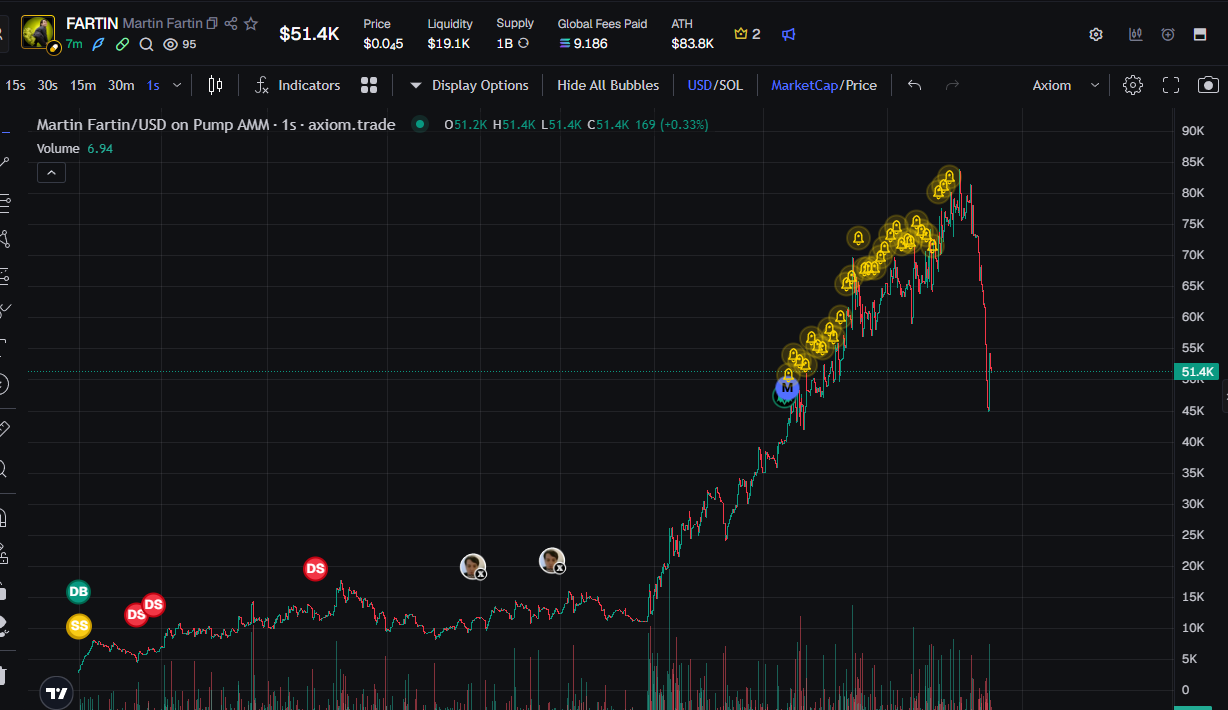Switch chart to MarketCap mode
1228x710 pixels.
coord(804,85)
